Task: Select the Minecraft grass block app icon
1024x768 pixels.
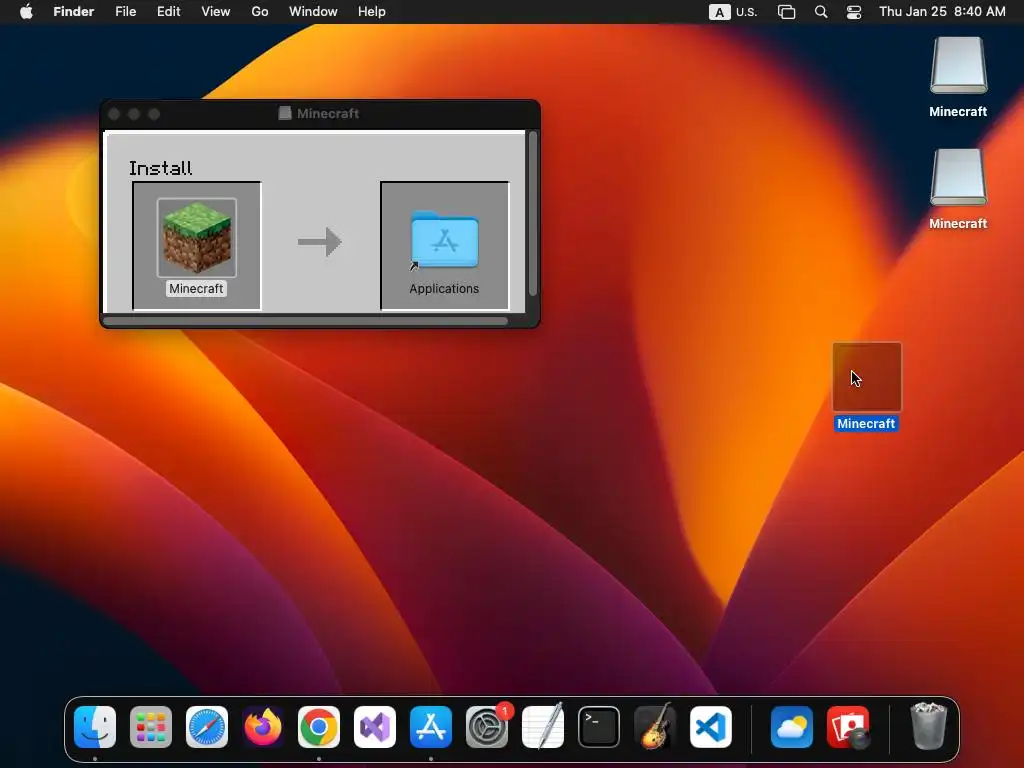Action: [x=197, y=238]
